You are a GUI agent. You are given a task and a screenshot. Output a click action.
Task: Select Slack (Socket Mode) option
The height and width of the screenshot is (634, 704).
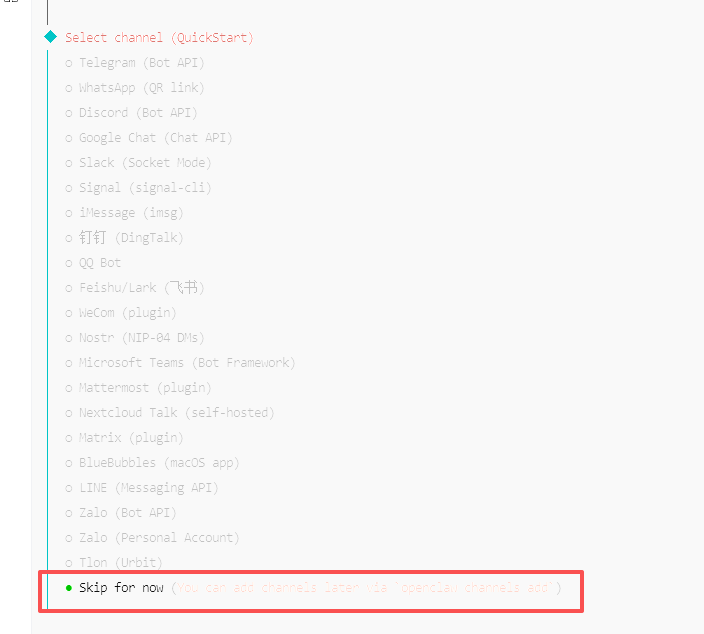145,163
